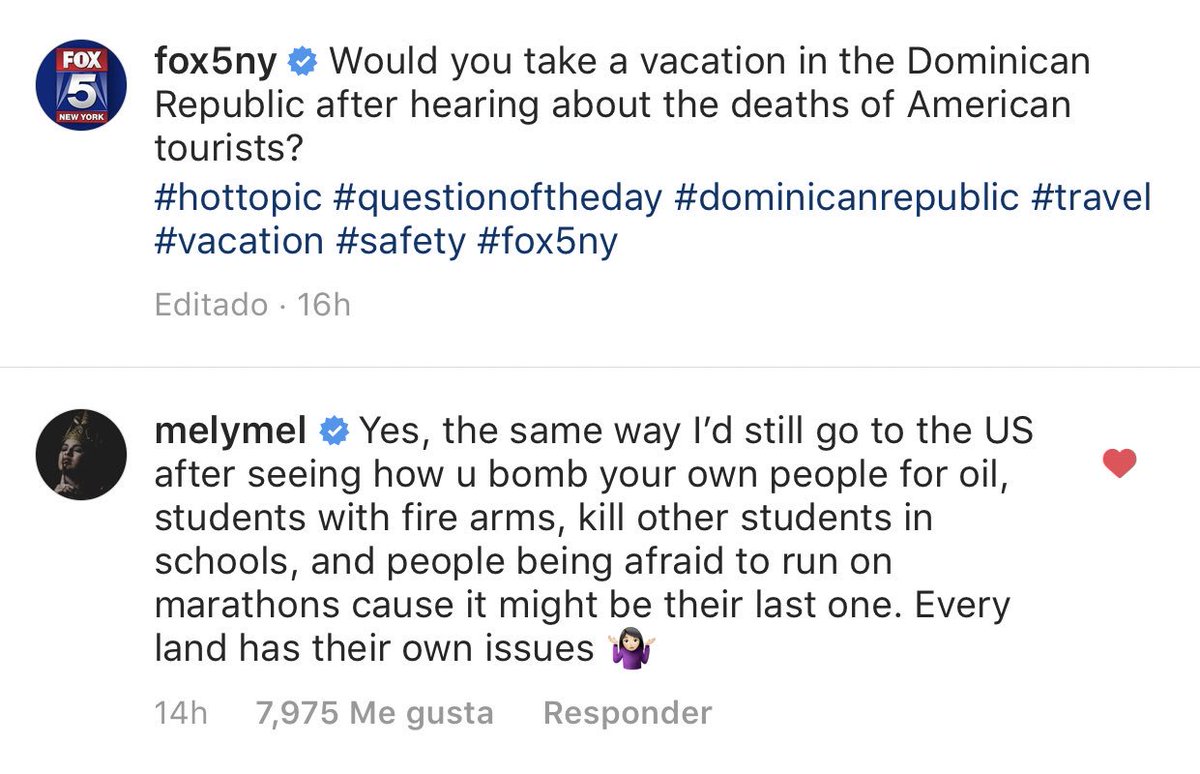Open the fox5ny username link
Screen dimensions: 1200x774
tap(217, 63)
